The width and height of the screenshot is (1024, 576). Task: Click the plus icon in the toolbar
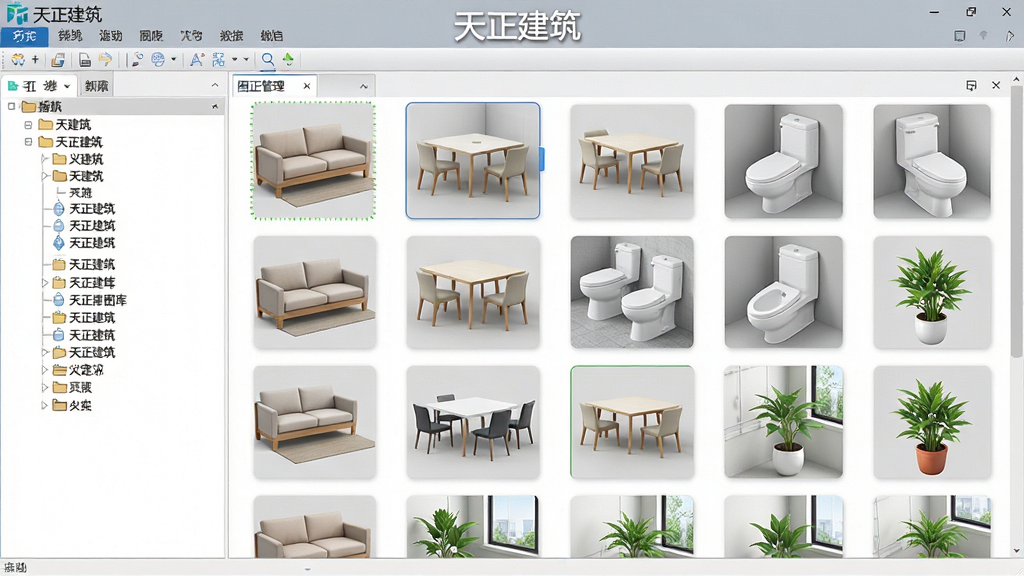35,59
